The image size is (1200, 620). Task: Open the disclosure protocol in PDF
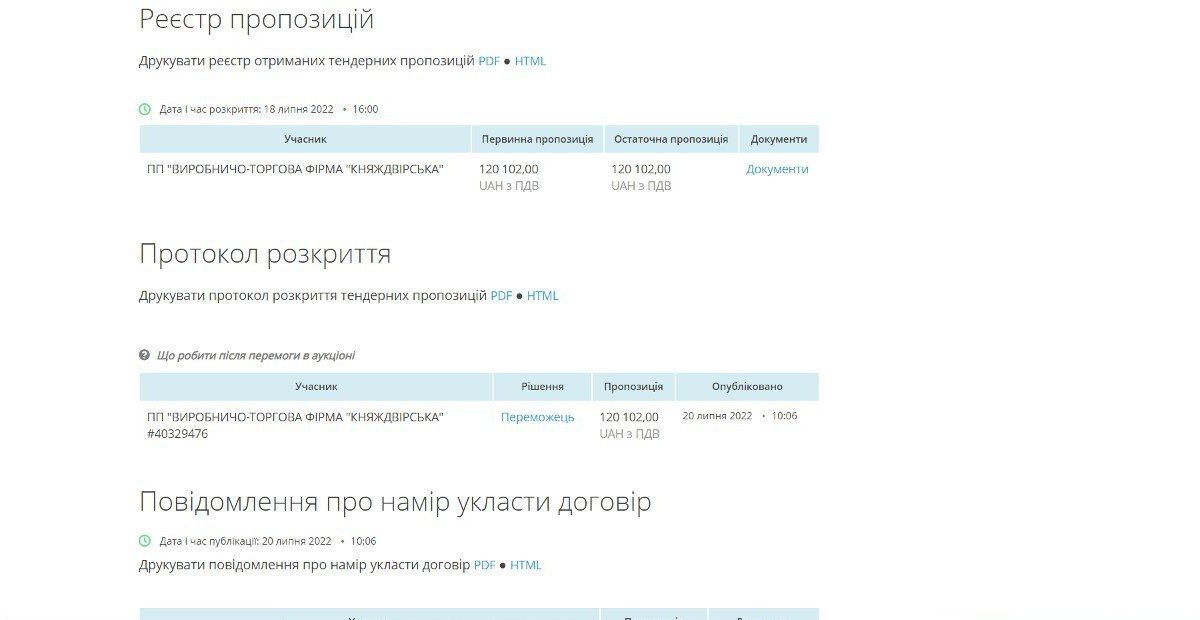[x=500, y=295]
